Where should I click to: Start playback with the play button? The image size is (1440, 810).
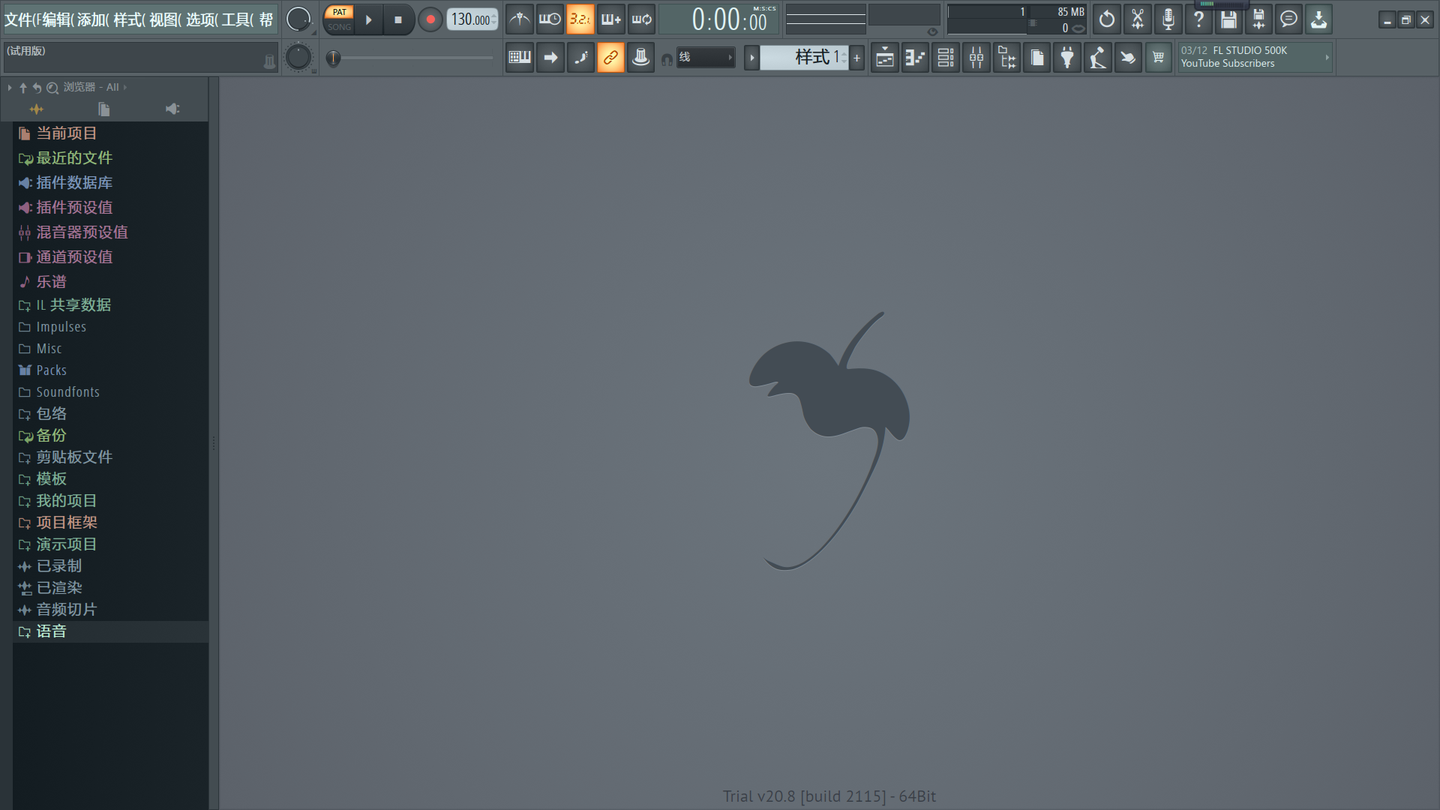pos(369,19)
